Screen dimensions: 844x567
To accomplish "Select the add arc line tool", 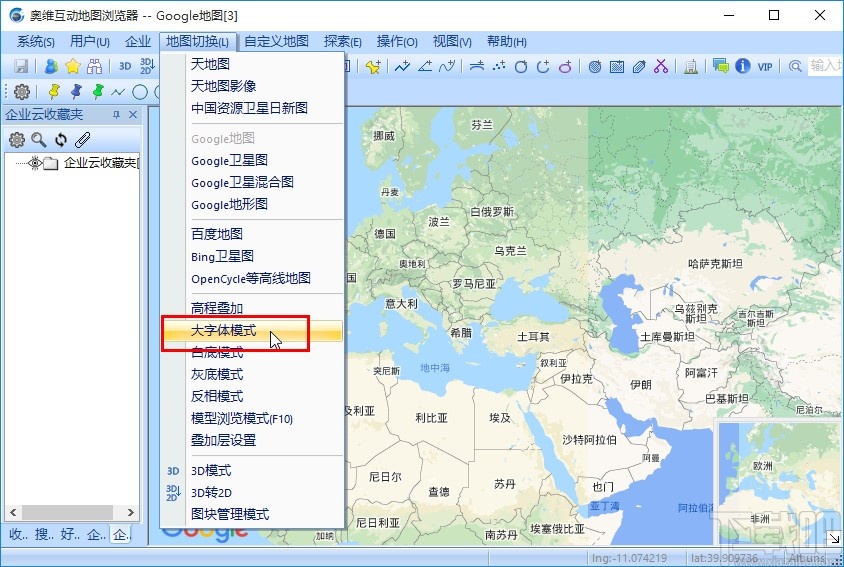I will (x=477, y=66).
